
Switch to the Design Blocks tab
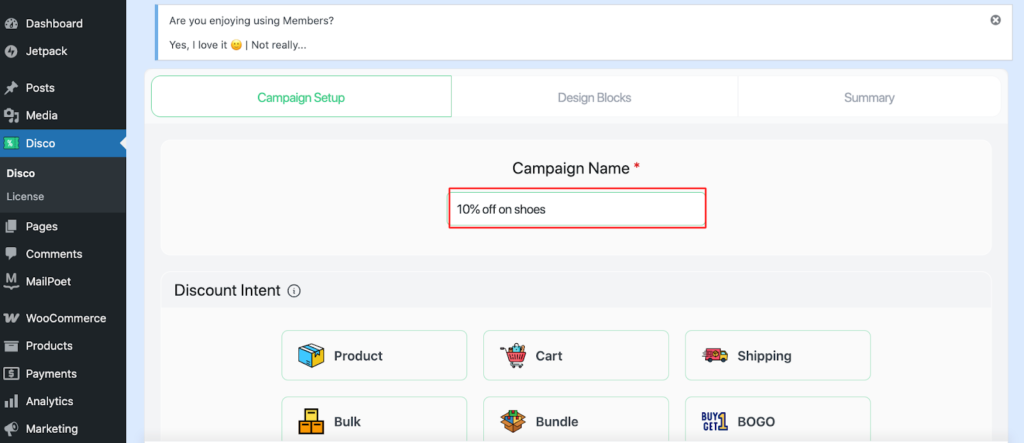click(594, 97)
